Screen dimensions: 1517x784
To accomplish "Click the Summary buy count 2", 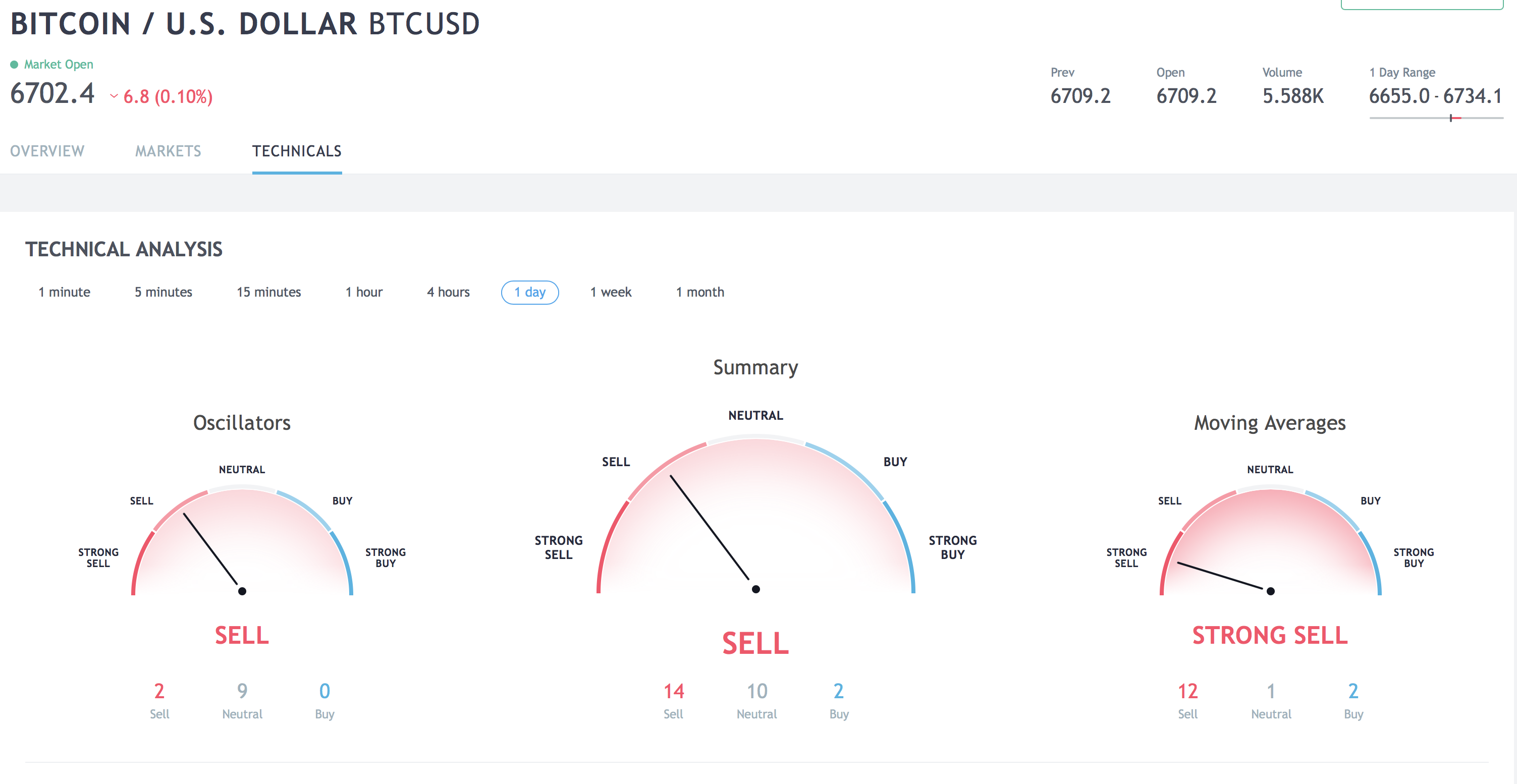I will click(x=839, y=691).
